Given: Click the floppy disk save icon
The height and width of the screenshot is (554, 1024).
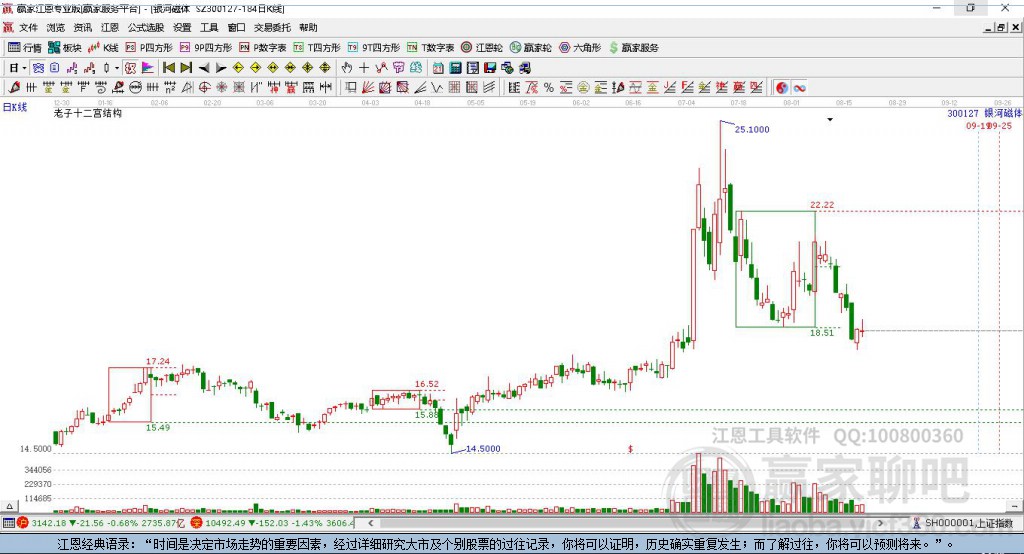Looking at the screenshot, I should (490, 68).
